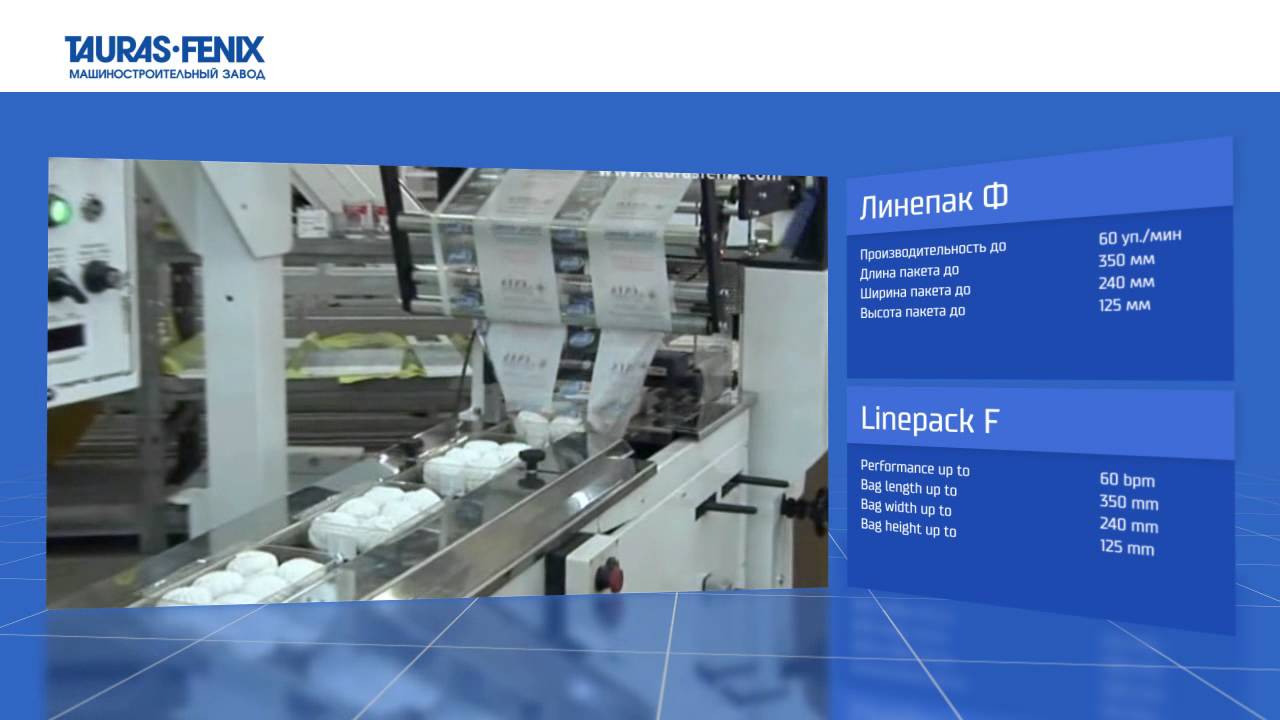Click the value '125 mm' in English panel

[1126, 548]
